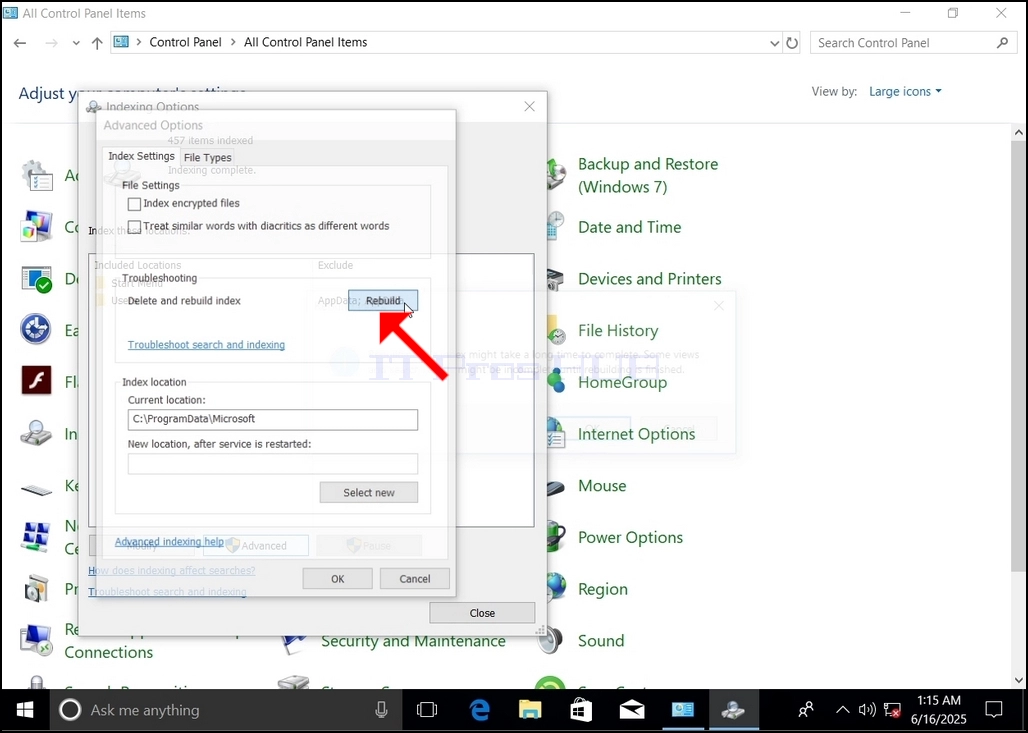Viewport: 1028px width, 733px height.
Task: Open the Action Center notifications
Action: (994, 710)
